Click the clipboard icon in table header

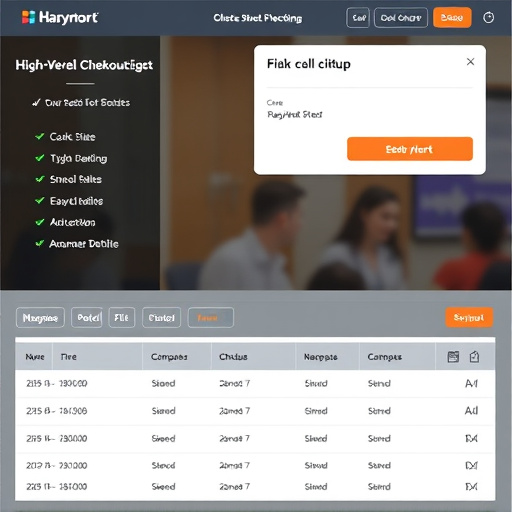point(474,357)
